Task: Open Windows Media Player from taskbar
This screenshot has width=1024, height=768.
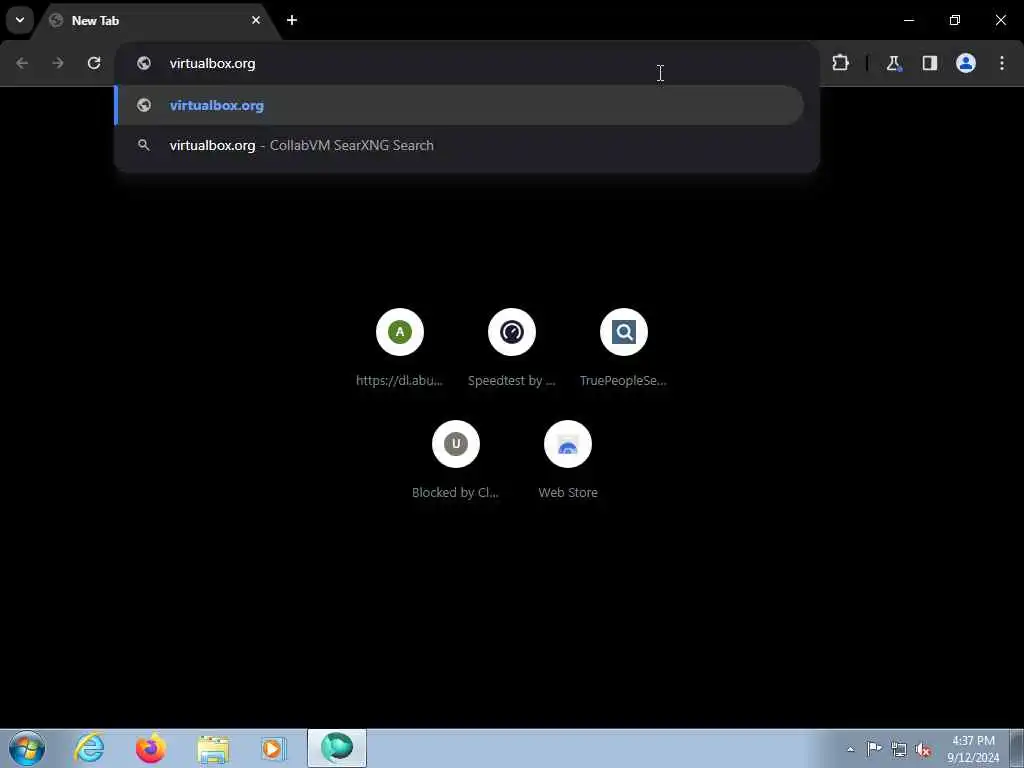Action: coord(273,748)
